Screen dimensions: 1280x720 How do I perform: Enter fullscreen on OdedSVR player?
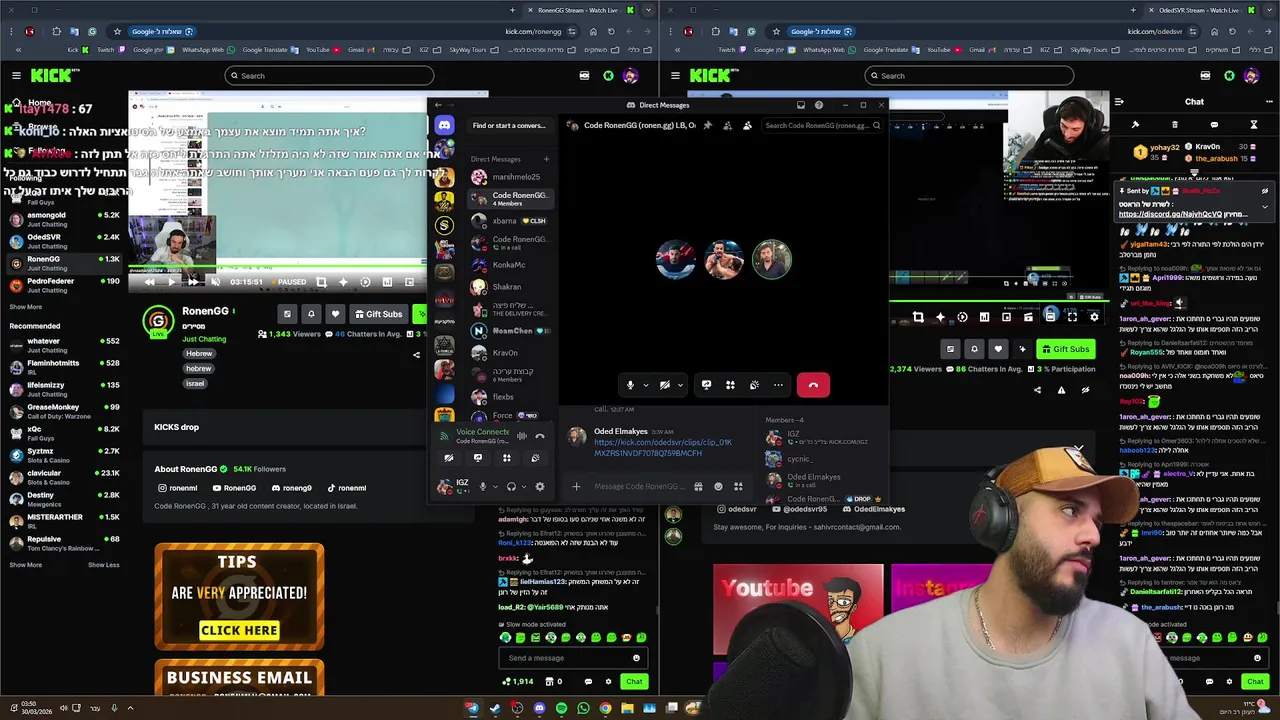(x=1072, y=317)
